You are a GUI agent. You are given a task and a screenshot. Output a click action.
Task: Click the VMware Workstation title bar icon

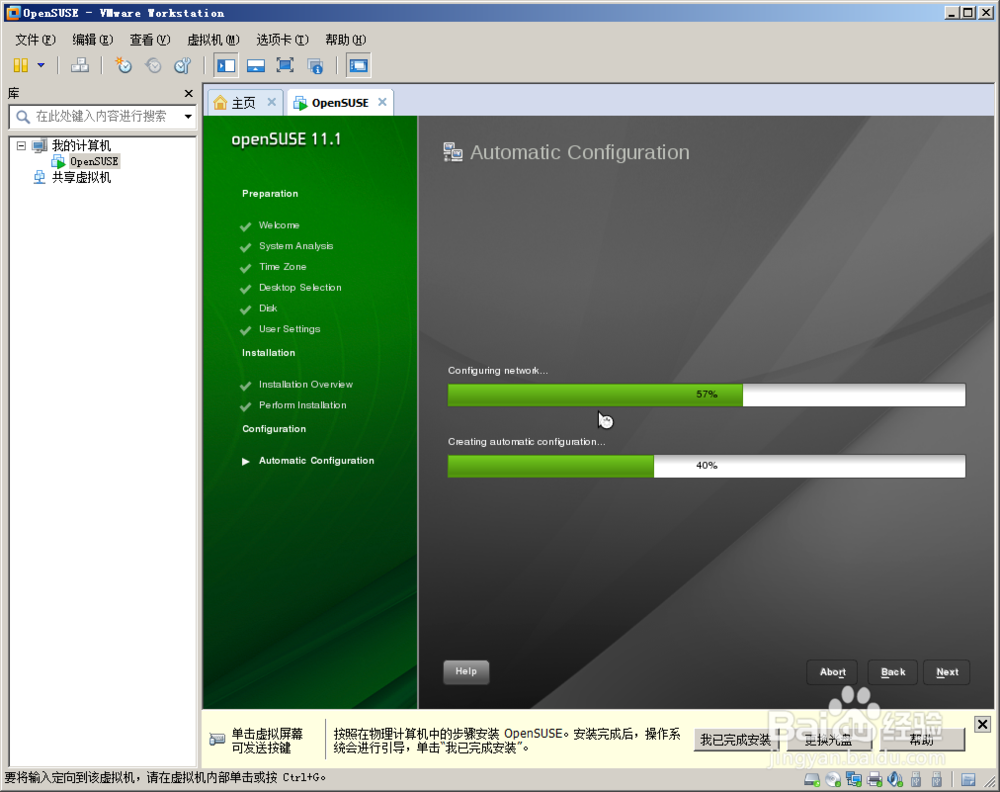point(13,13)
